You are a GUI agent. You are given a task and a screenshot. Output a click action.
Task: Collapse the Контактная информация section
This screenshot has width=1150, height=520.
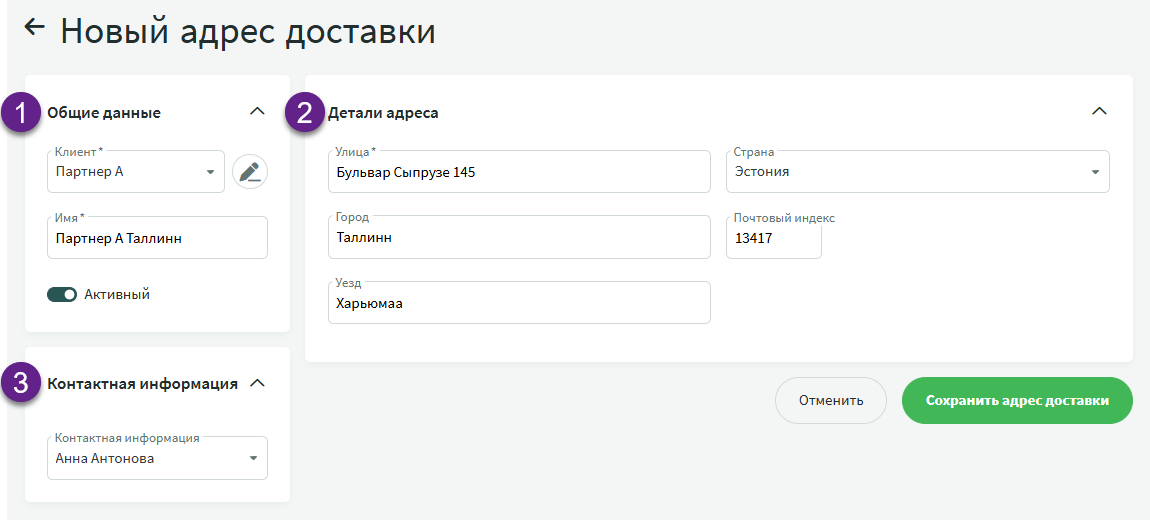257,383
